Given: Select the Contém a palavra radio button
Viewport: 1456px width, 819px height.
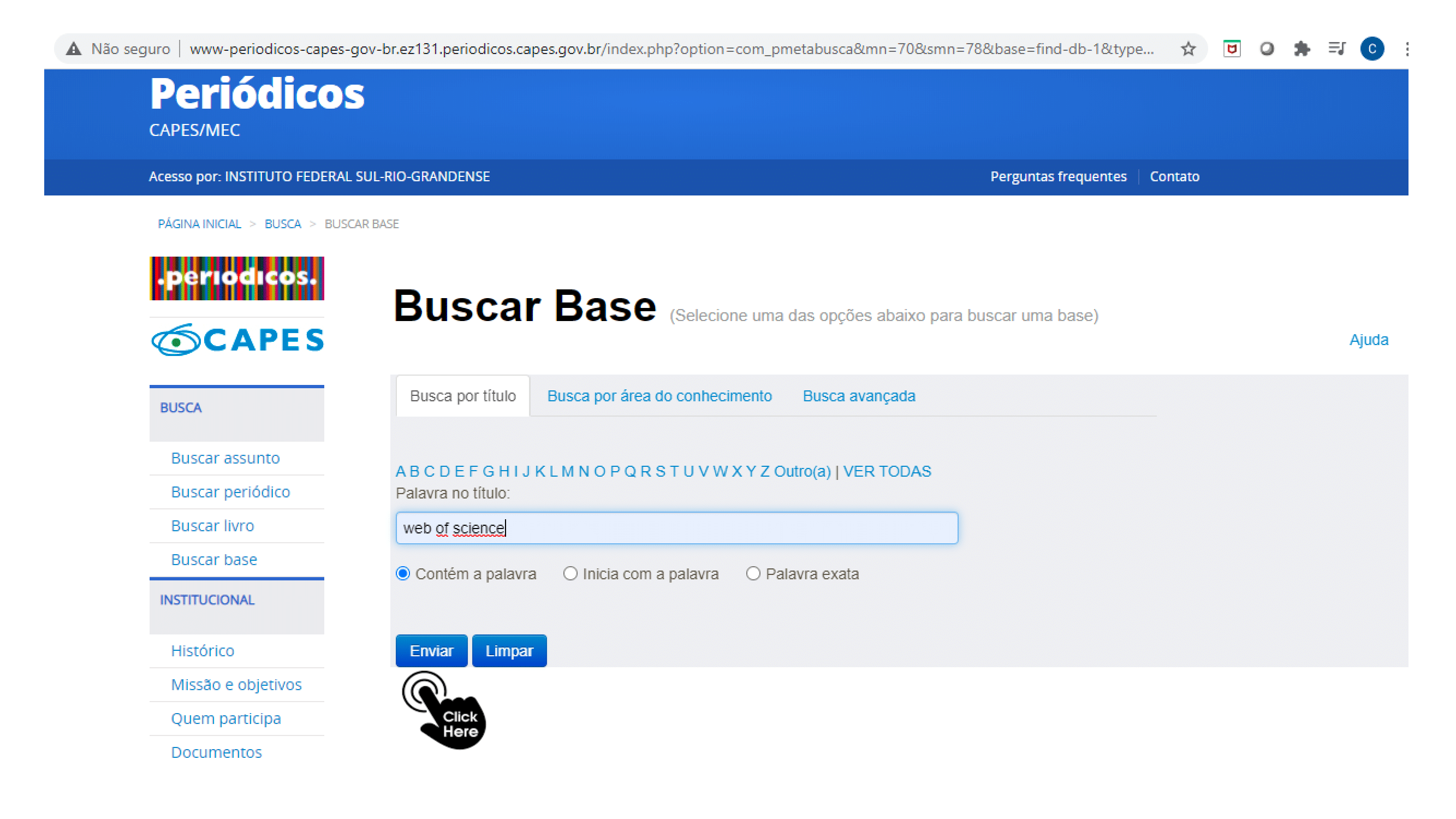Looking at the screenshot, I should (402, 574).
